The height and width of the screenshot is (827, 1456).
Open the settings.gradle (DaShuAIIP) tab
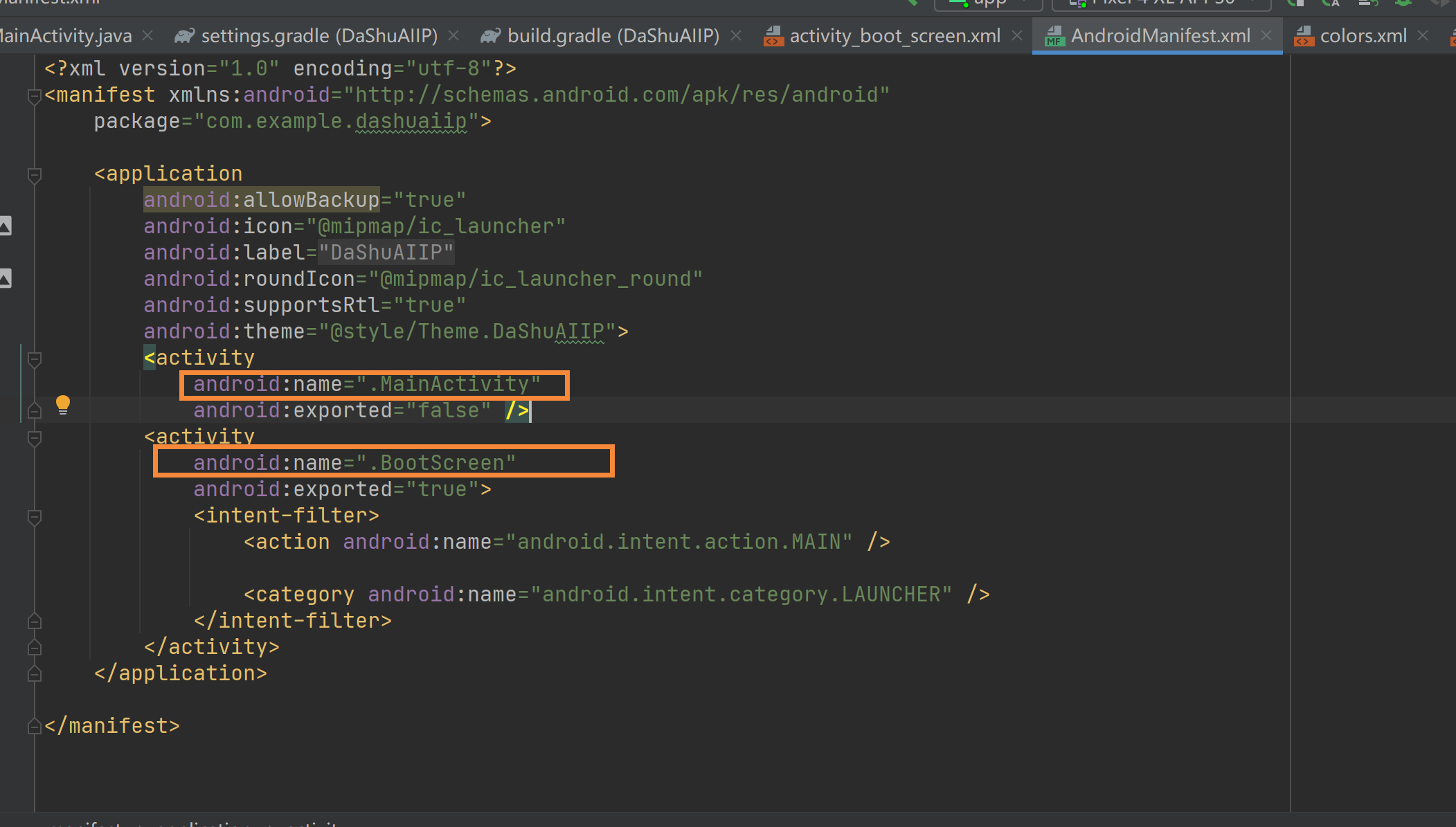(x=319, y=36)
